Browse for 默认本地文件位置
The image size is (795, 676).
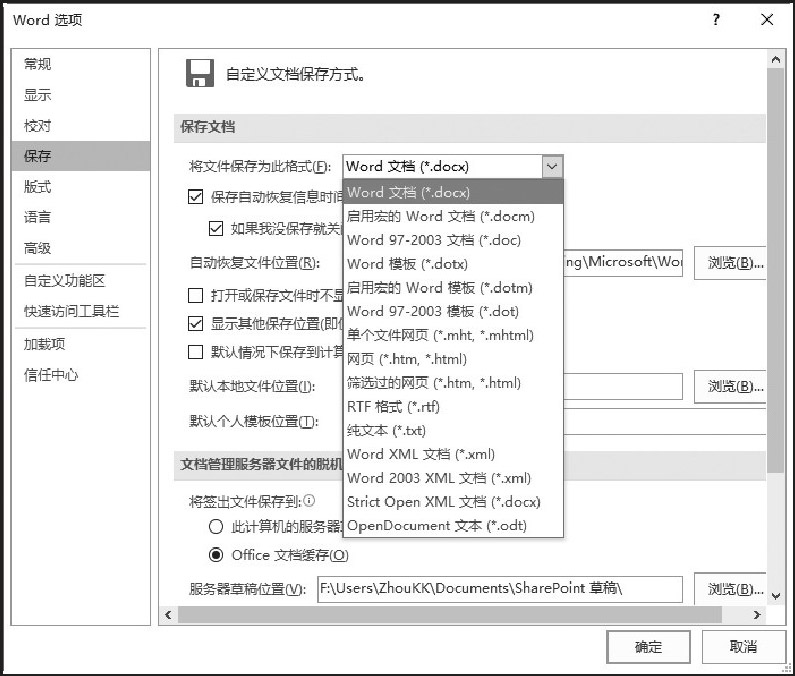point(731,386)
